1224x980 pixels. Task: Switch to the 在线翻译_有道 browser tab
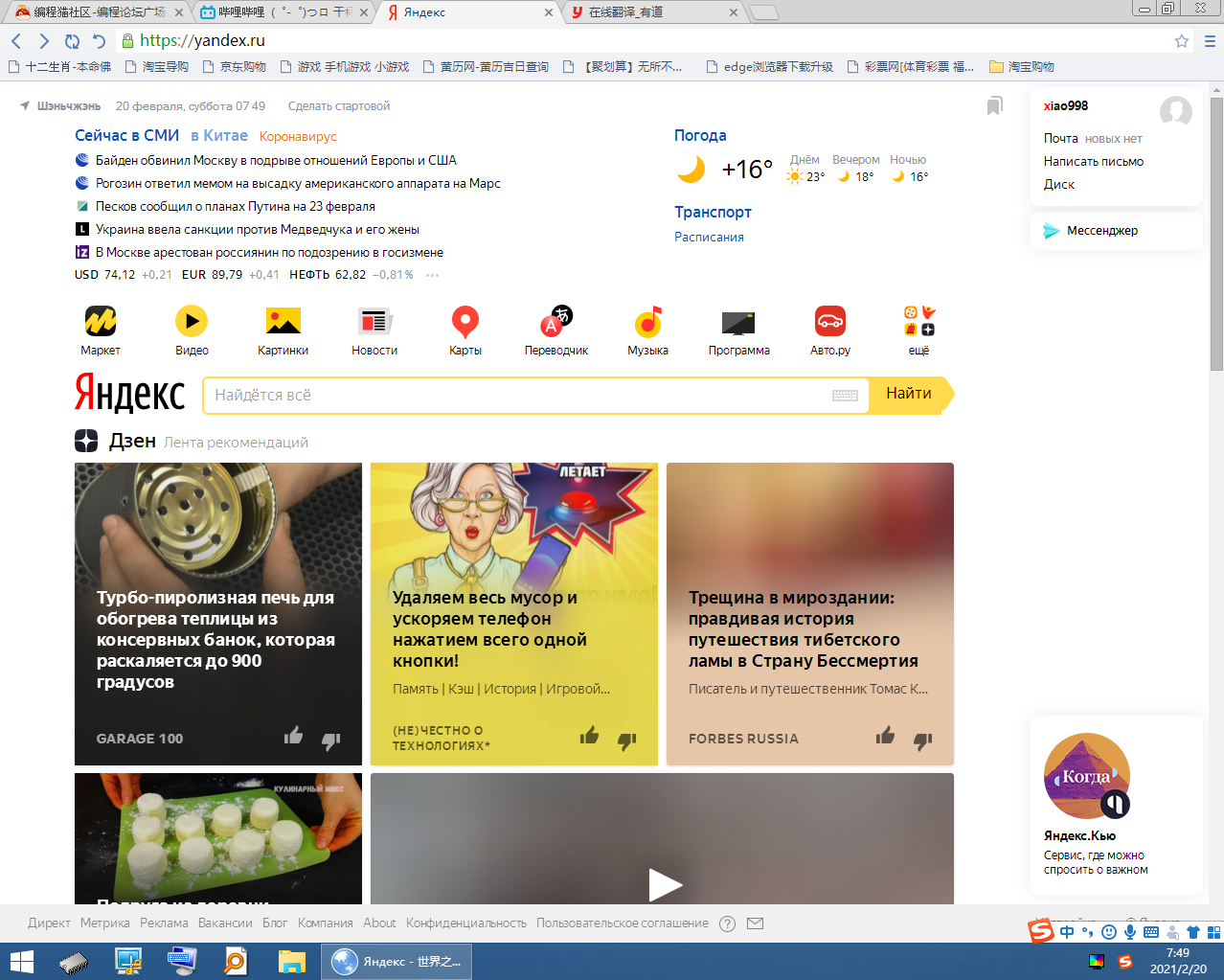pyautogui.click(x=654, y=12)
